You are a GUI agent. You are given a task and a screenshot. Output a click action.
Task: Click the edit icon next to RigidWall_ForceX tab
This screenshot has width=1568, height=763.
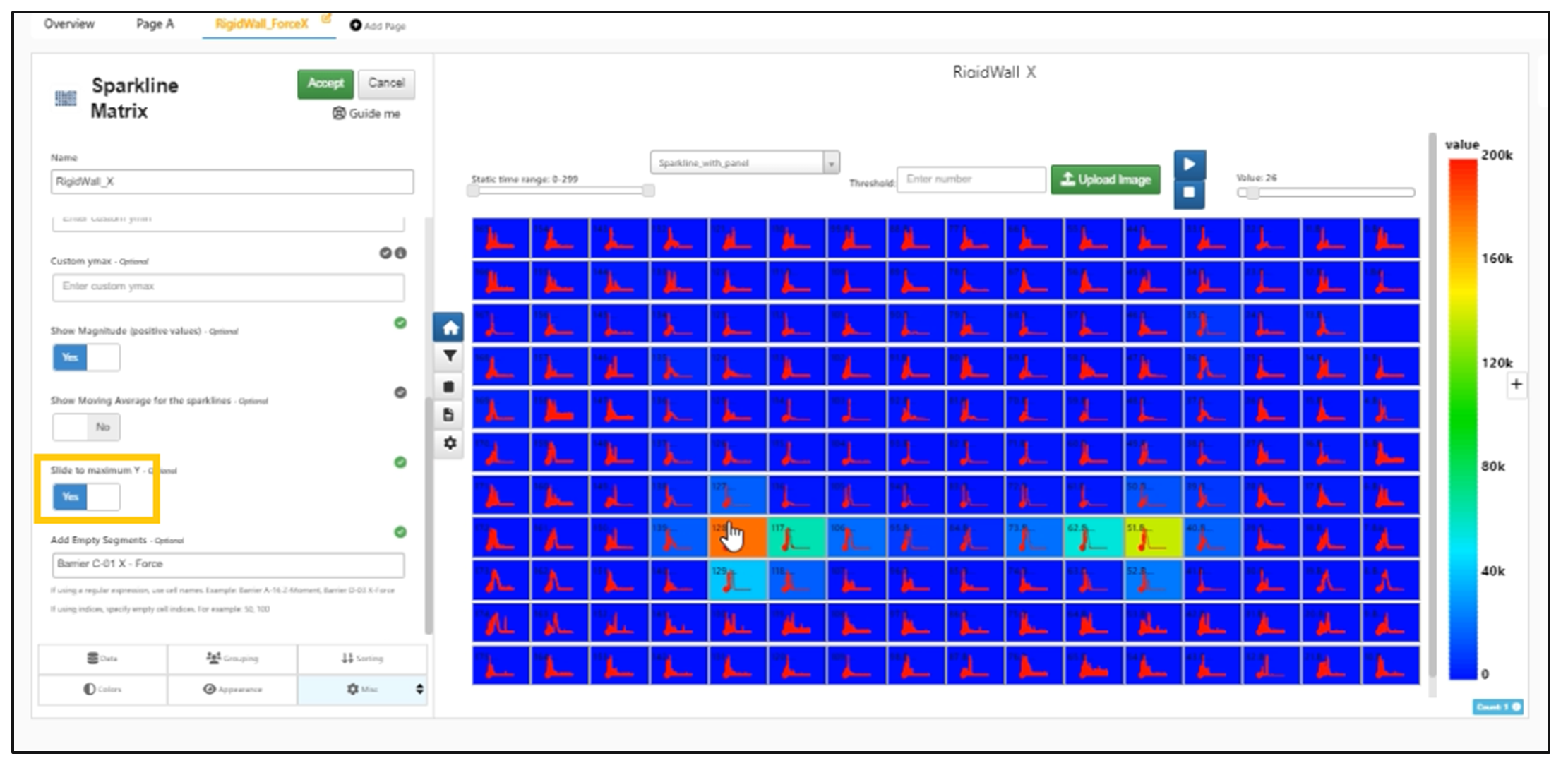tap(326, 19)
